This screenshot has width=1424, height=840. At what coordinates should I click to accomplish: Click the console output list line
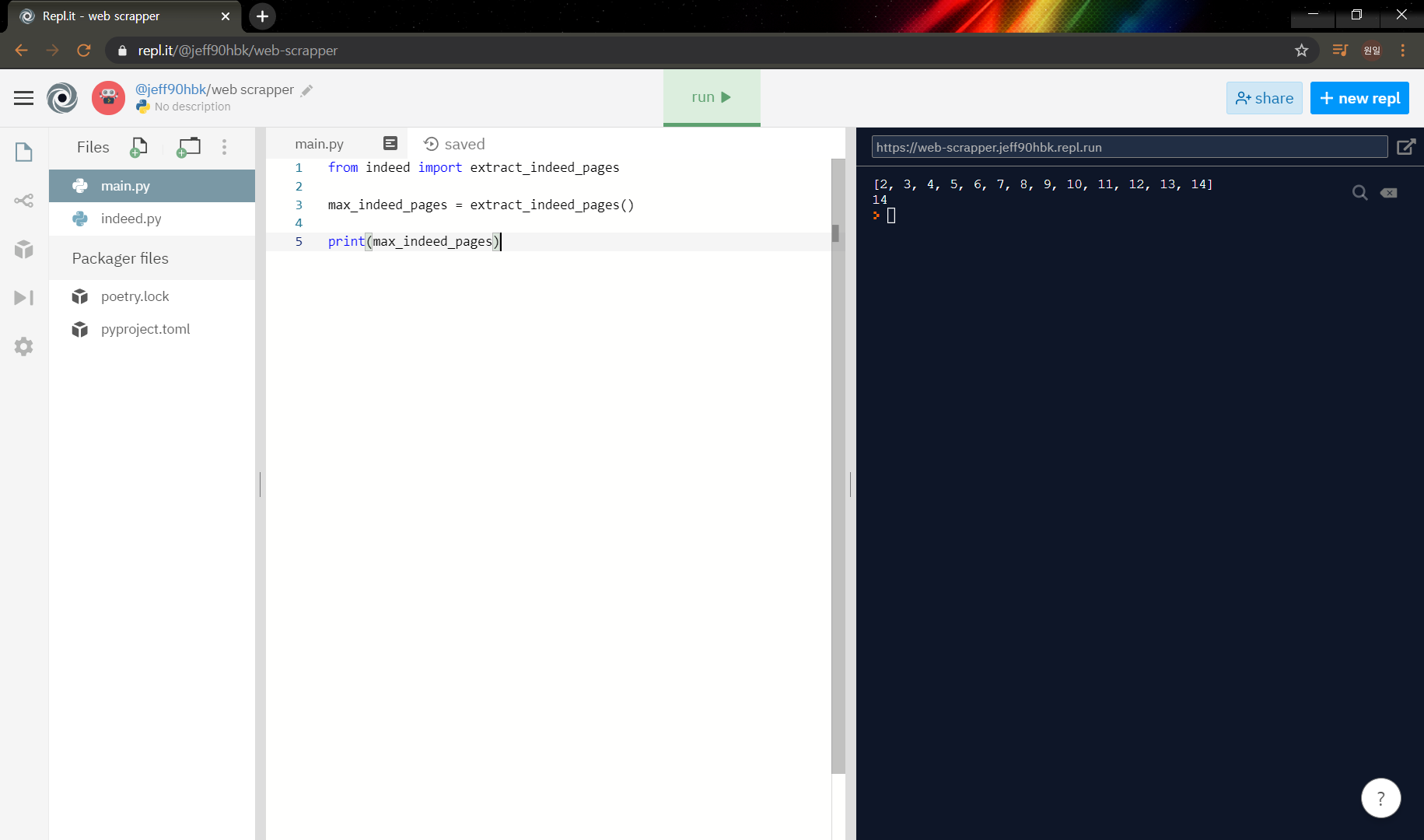(x=1043, y=184)
